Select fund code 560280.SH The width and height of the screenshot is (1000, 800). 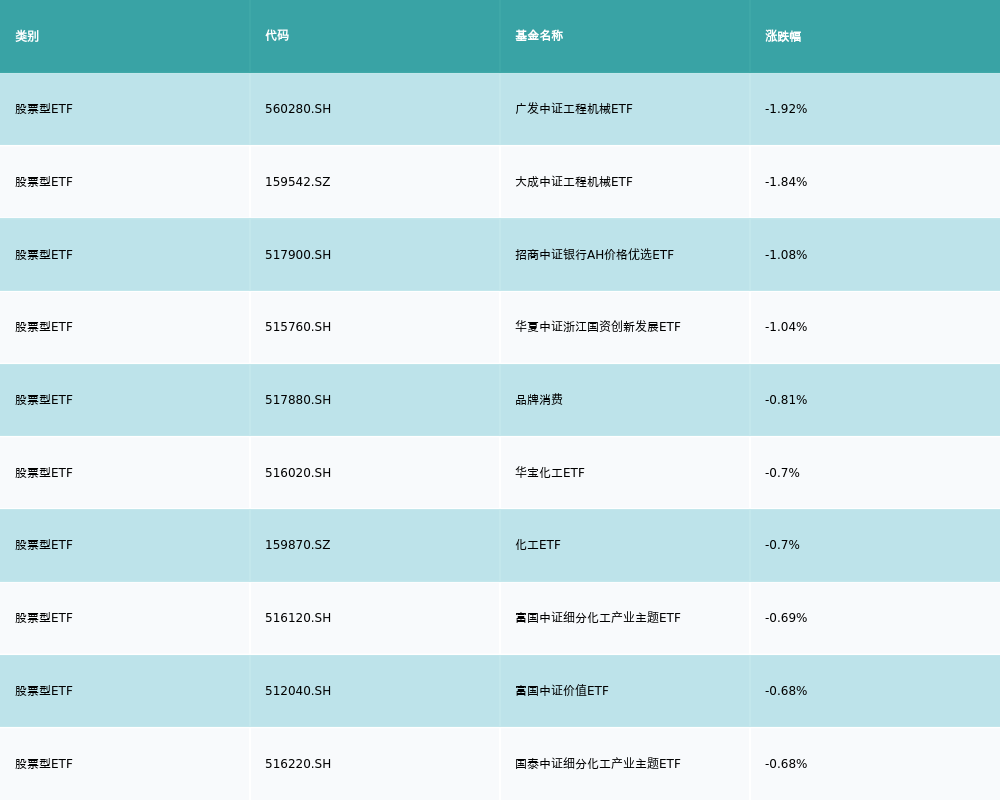tap(298, 109)
